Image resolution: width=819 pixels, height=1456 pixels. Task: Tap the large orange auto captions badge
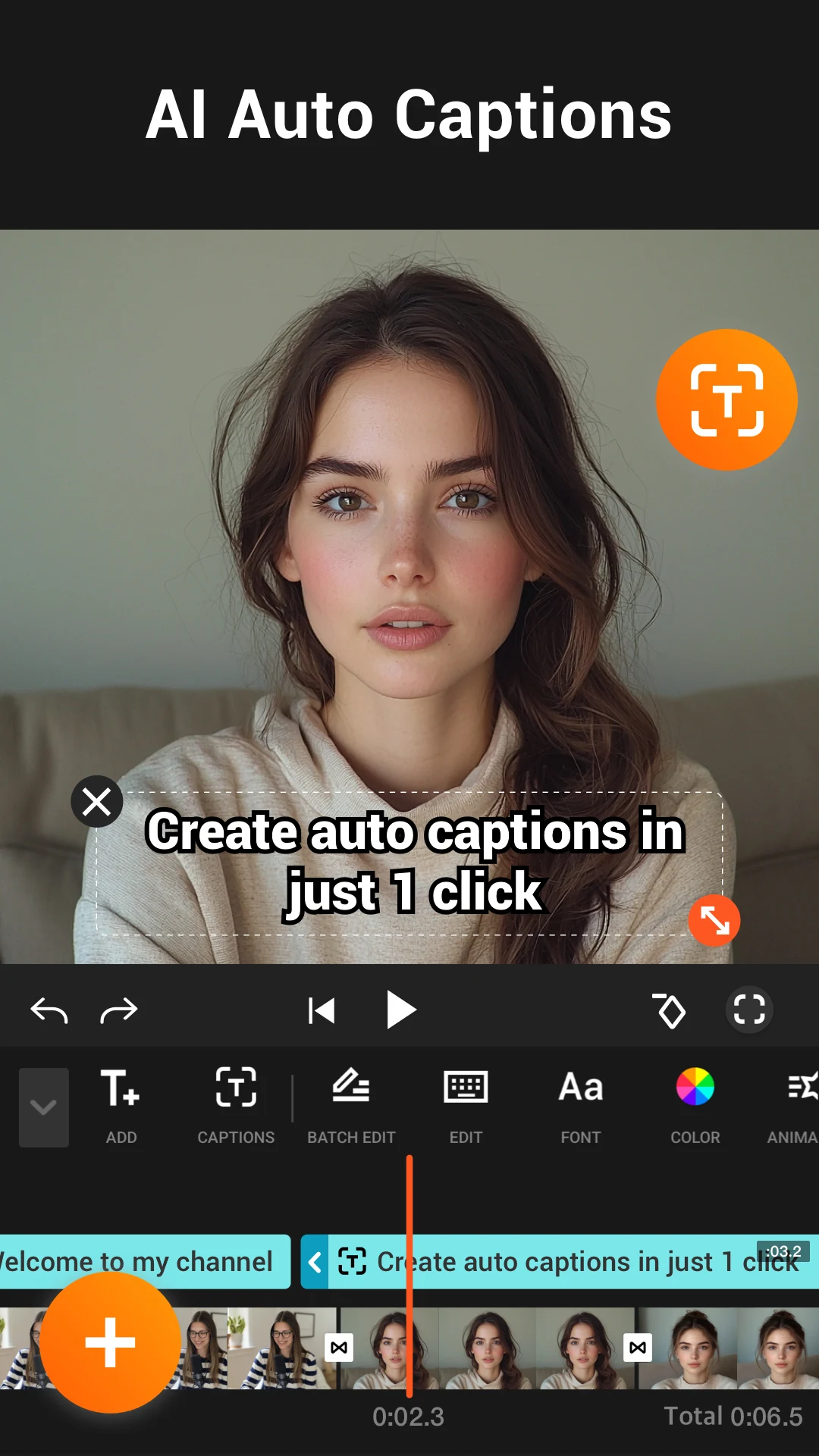(x=726, y=399)
